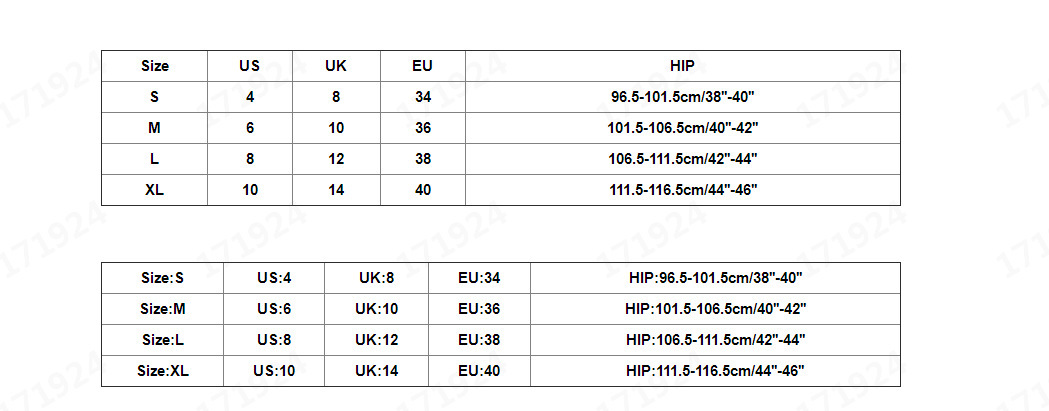This screenshot has height=411, width=1049.
Task: Select the "EU:34" cell
Action: point(479,278)
